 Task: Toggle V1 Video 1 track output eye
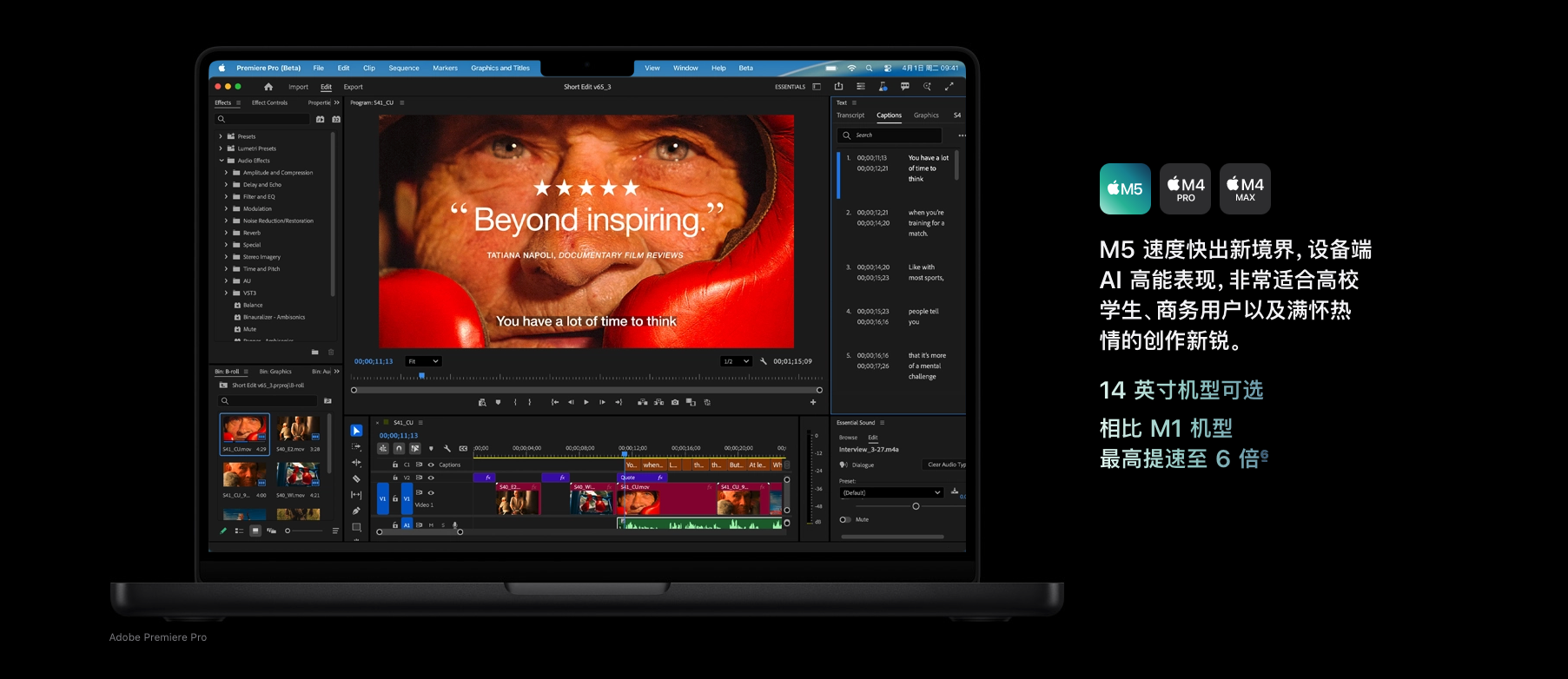pyautogui.click(x=431, y=492)
